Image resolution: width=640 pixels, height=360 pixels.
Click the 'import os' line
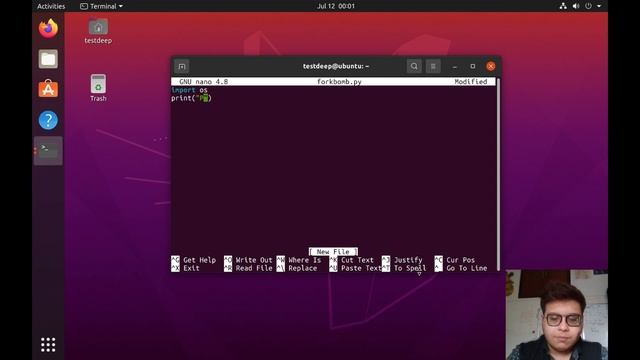[189, 90]
